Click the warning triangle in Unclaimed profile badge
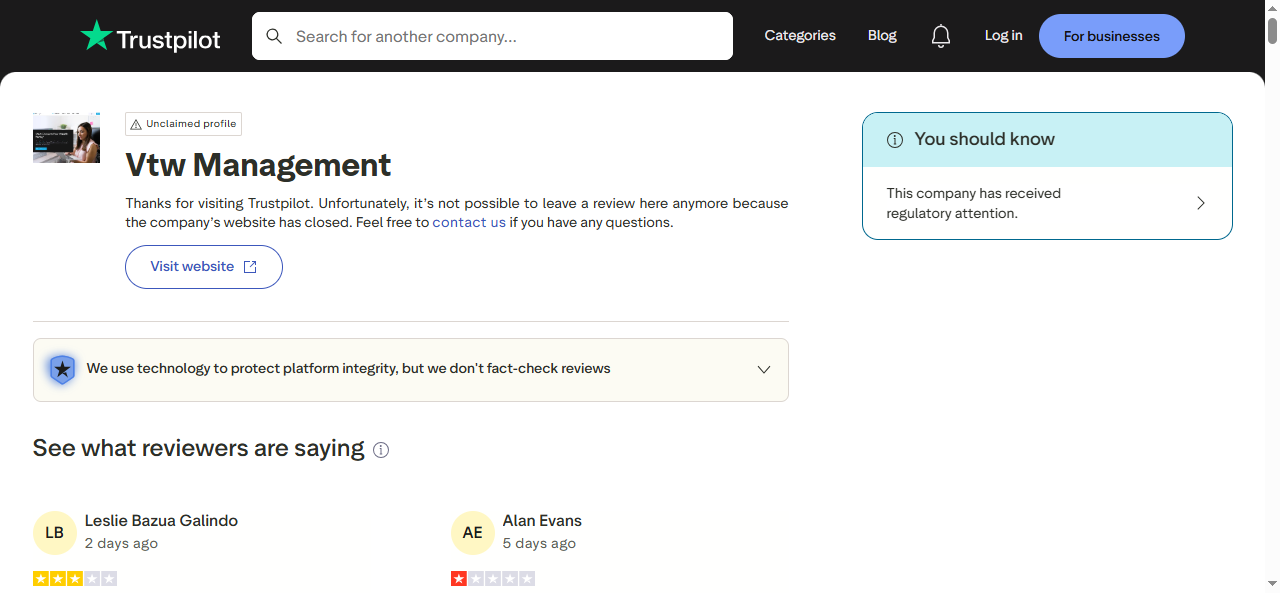Viewport: 1280px width, 593px height. [x=137, y=124]
